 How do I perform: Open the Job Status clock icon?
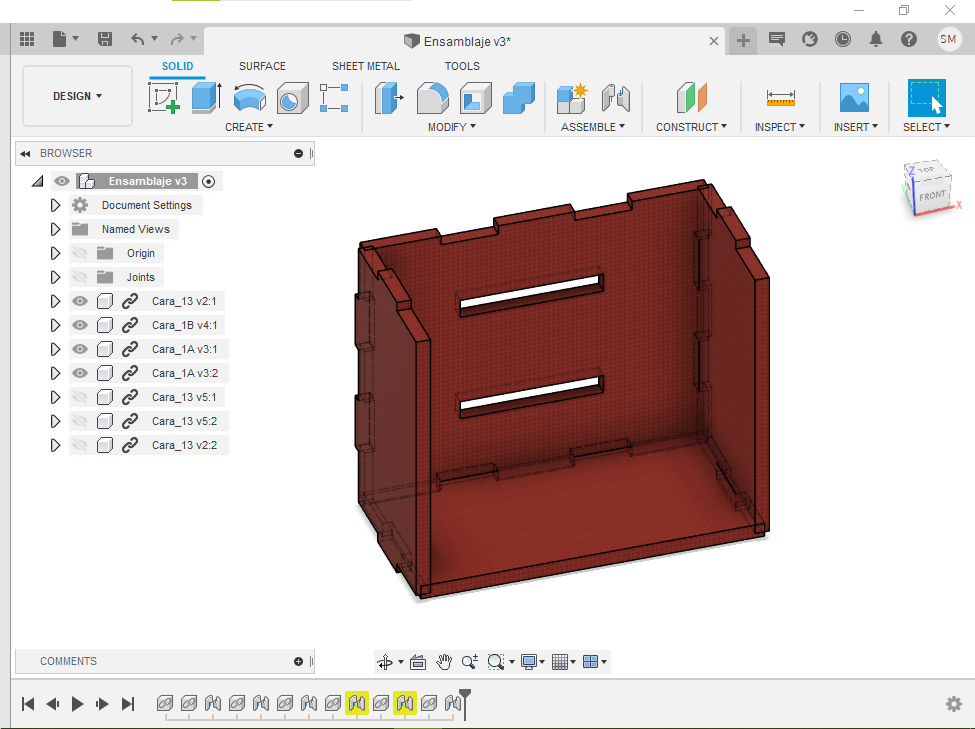pos(843,39)
